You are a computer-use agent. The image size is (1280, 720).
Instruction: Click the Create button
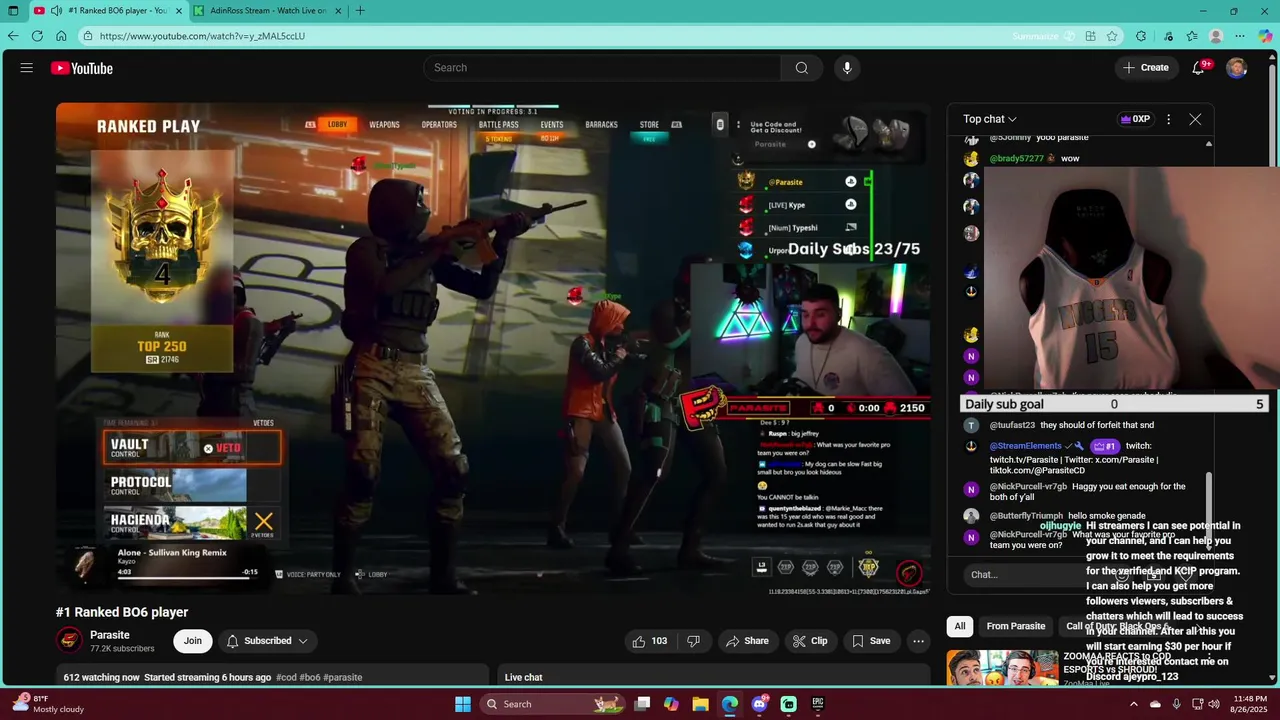pos(1146,68)
